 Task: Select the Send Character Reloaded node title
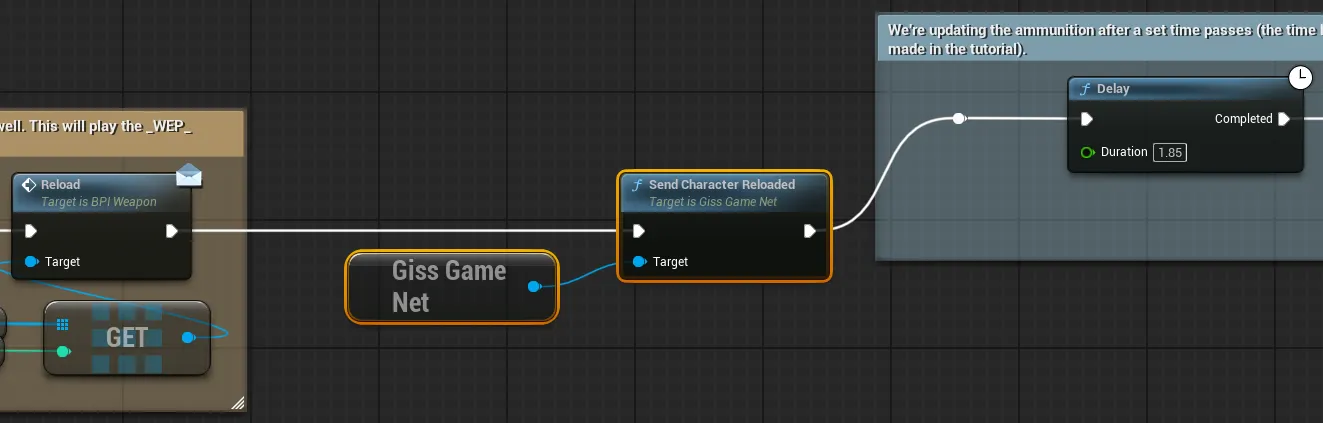722,185
